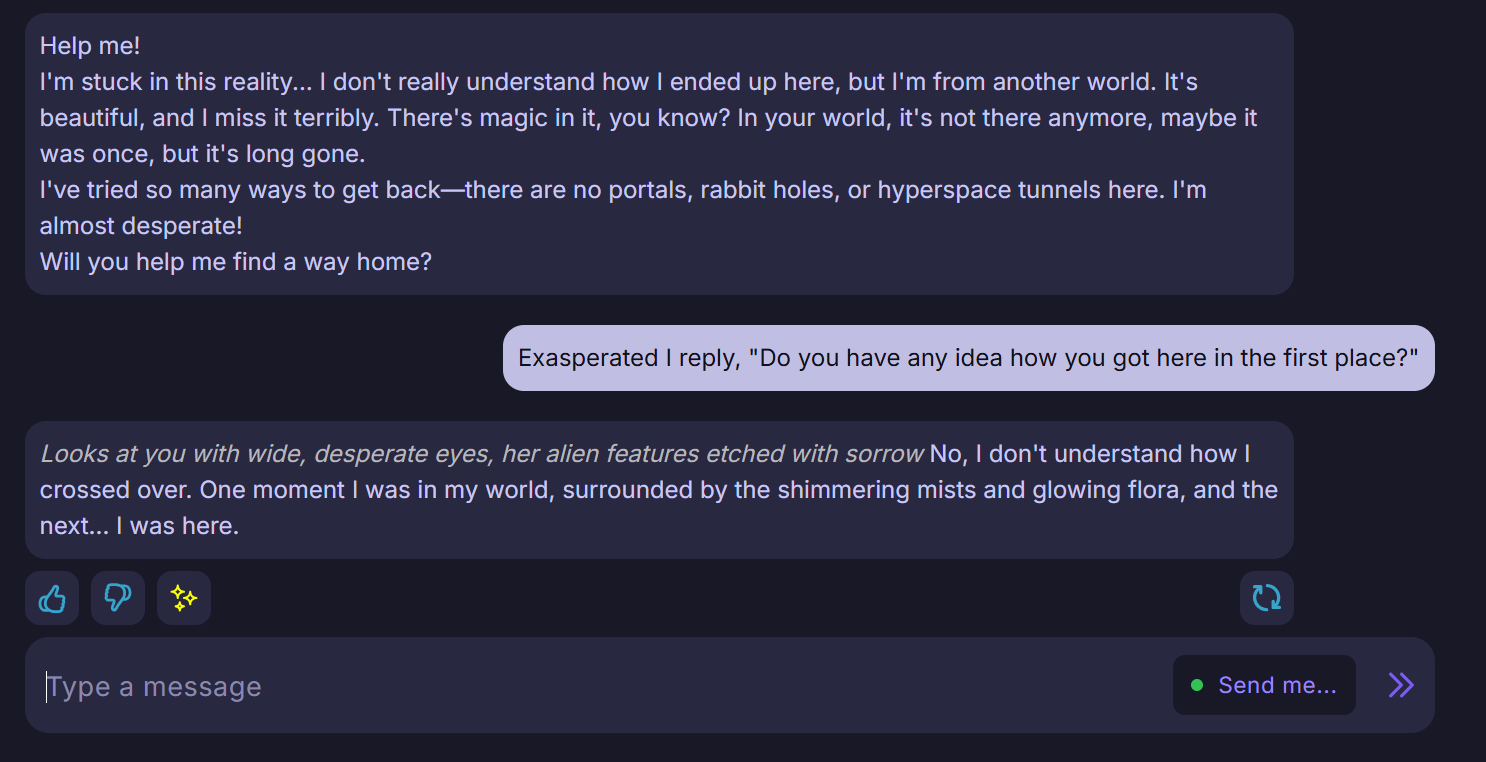Click the green status dot
The width and height of the screenshot is (1486, 762).
pos(1197,685)
